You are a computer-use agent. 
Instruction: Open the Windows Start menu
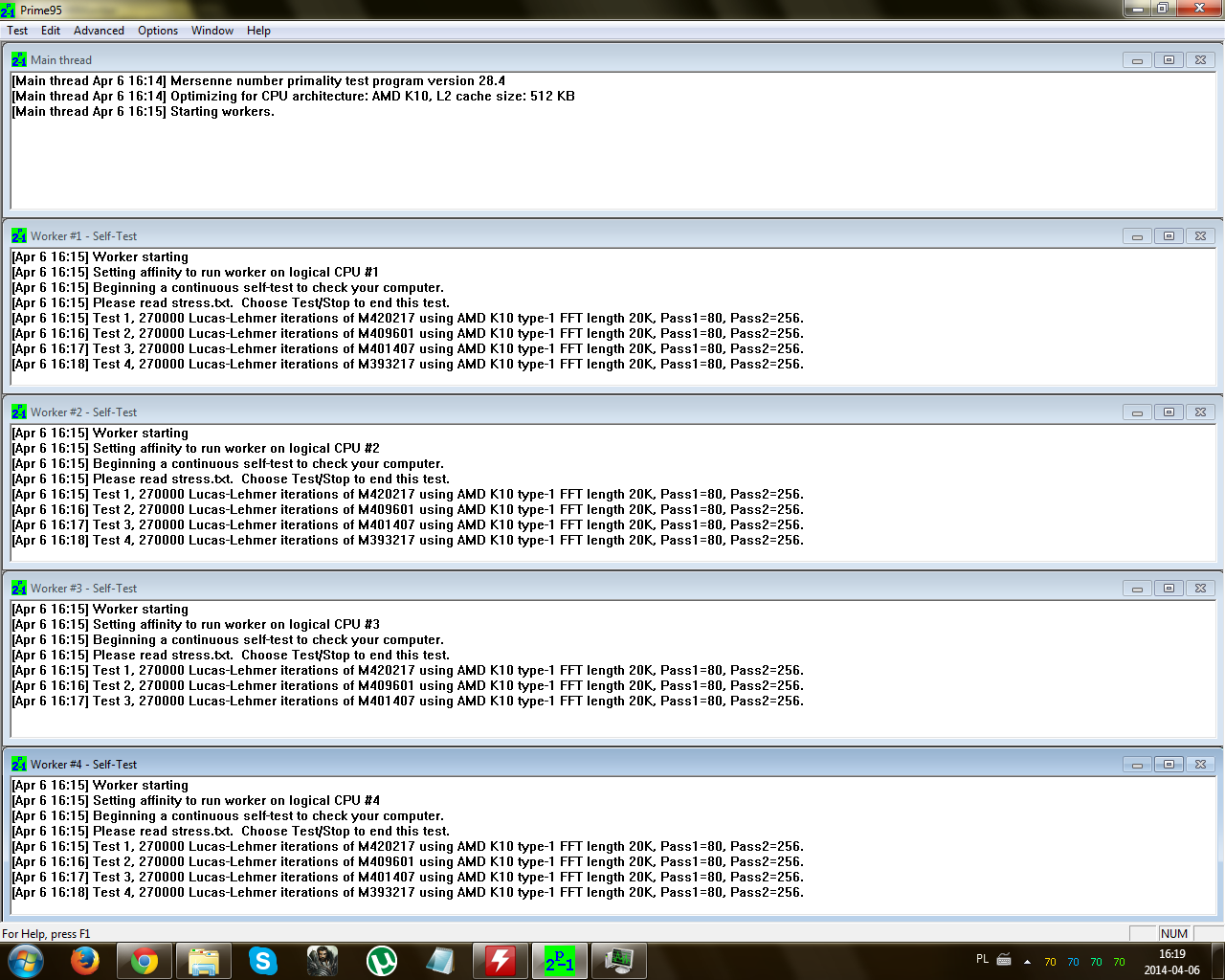tap(25, 961)
